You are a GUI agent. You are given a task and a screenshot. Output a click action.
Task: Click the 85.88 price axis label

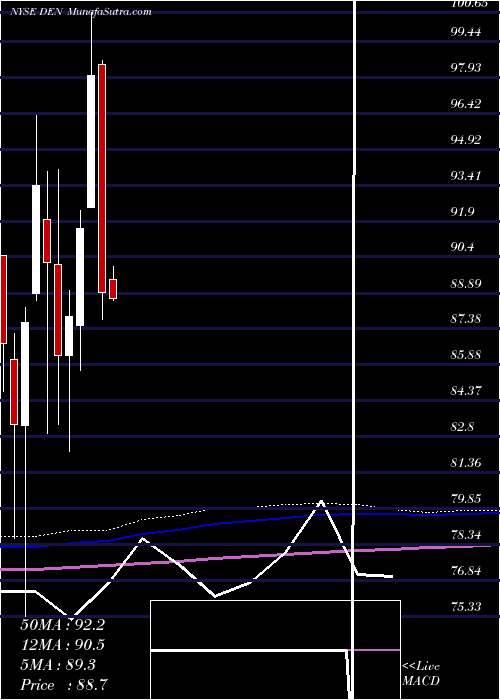[x=467, y=355]
